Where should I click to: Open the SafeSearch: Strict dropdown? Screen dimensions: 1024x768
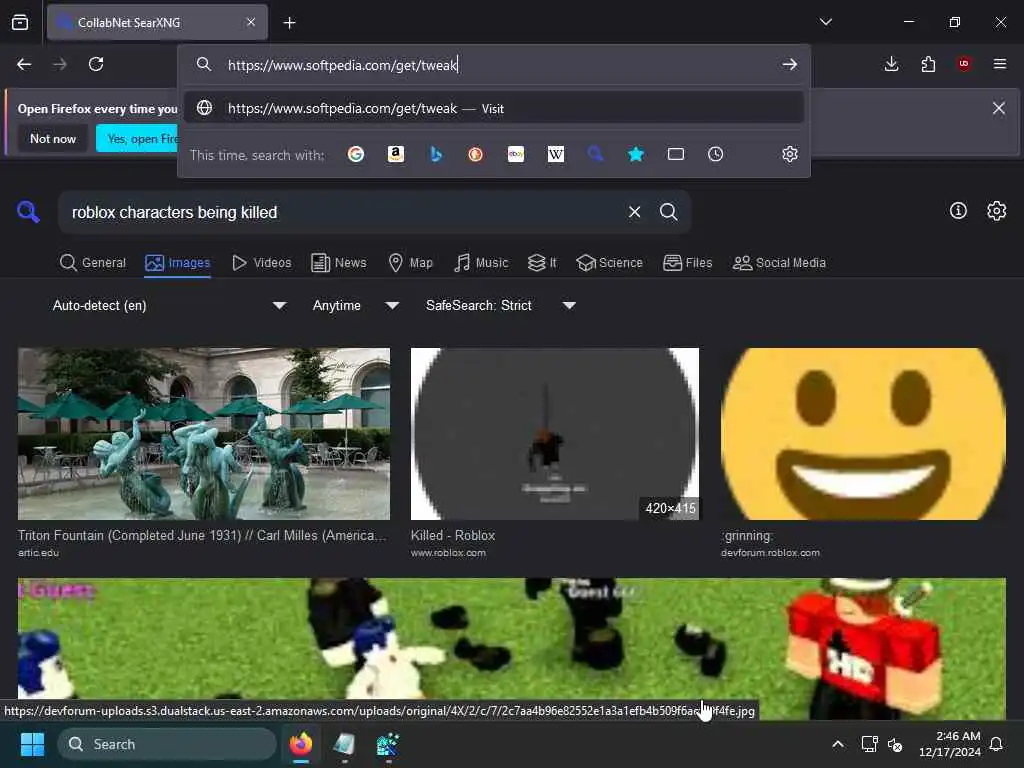500,305
